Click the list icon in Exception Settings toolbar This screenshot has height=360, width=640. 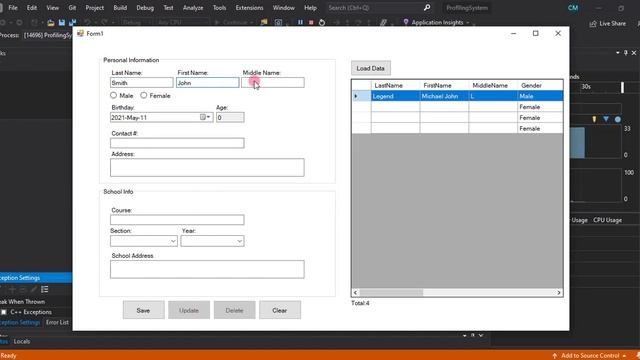pos(44,289)
